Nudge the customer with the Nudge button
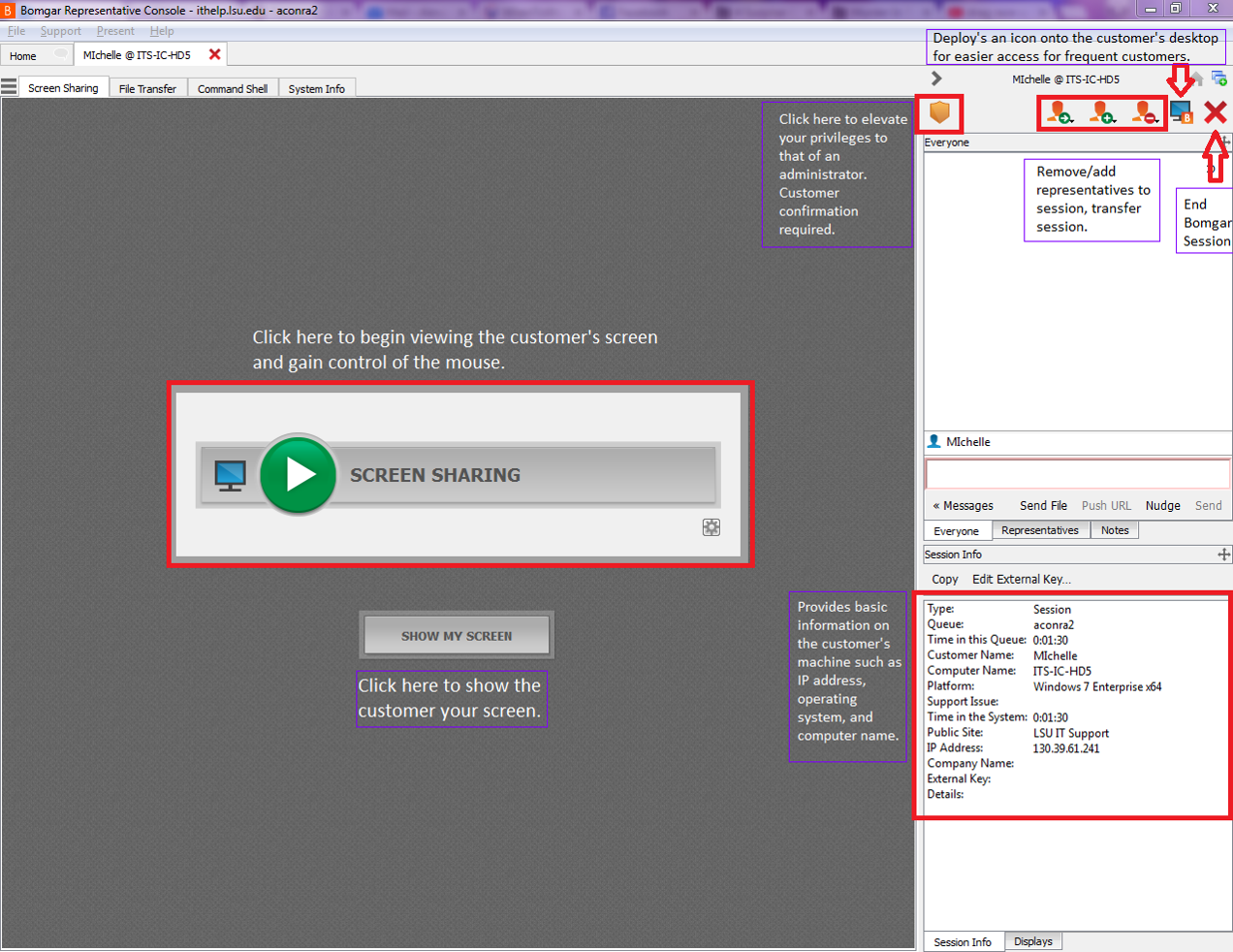 click(x=1162, y=506)
